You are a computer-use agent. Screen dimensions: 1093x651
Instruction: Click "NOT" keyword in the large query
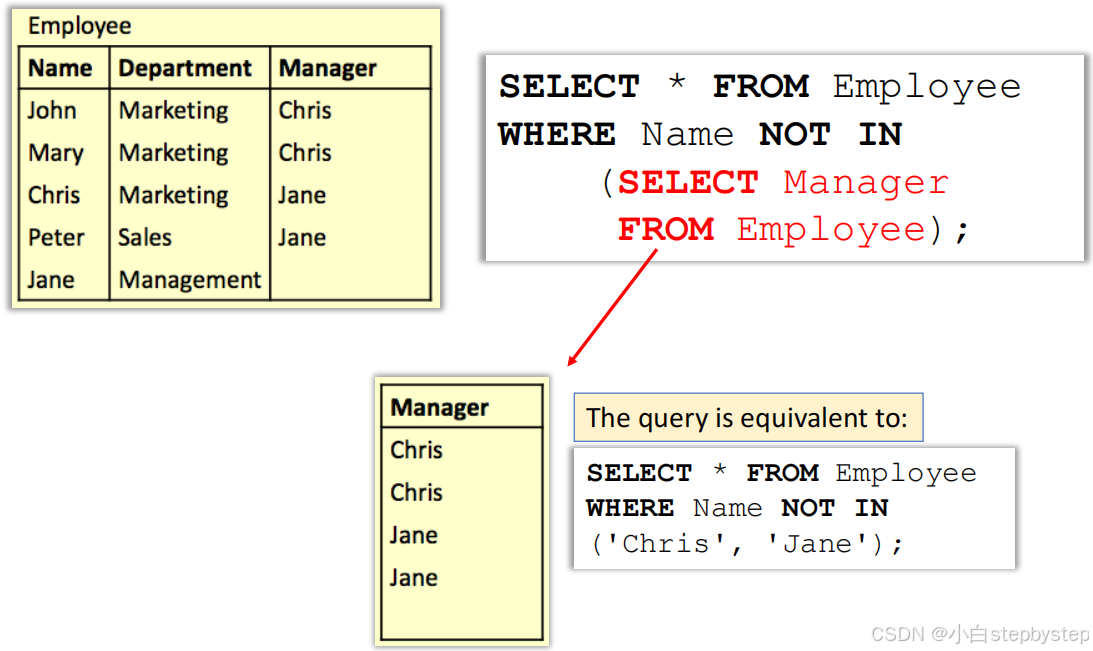pos(795,135)
